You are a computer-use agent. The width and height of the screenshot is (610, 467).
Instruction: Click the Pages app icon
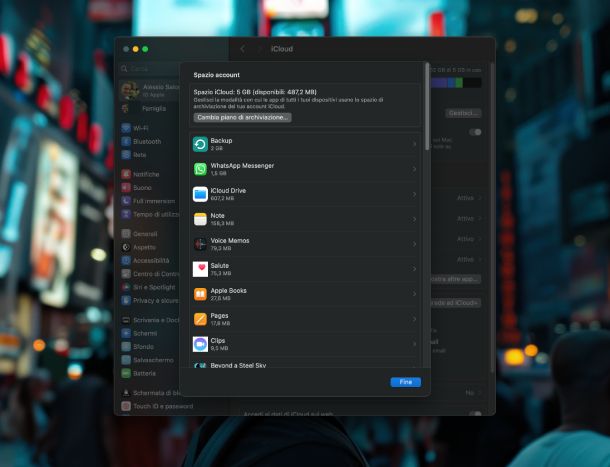pos(200,319)
